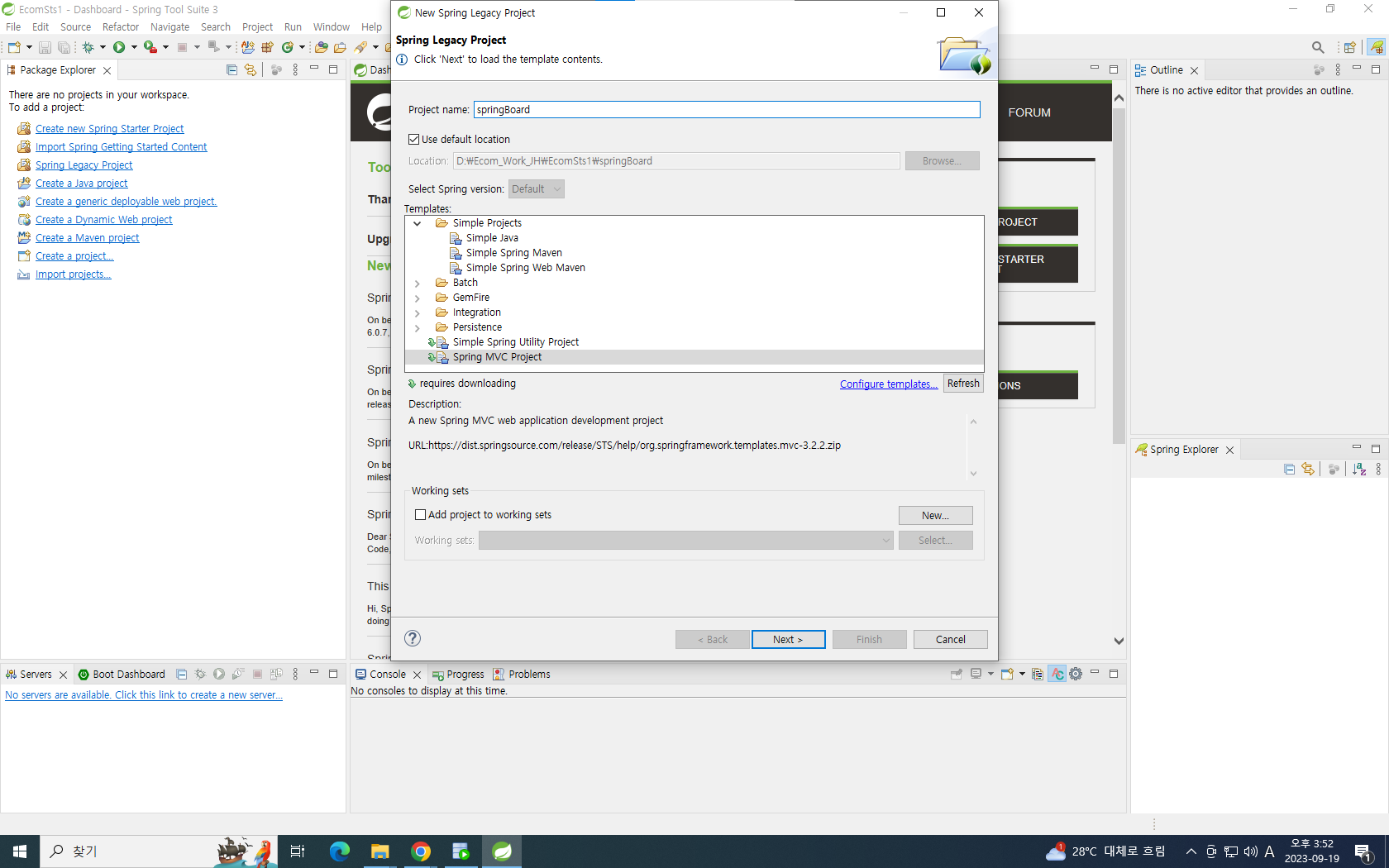This screenshot has width=1389, height=868.
Task: Click the Windows Start button
Action: click(20, 851)
